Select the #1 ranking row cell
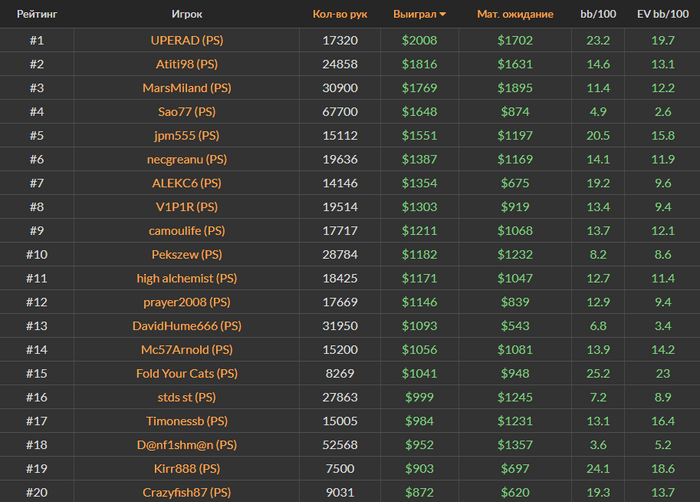 point(36,40)
